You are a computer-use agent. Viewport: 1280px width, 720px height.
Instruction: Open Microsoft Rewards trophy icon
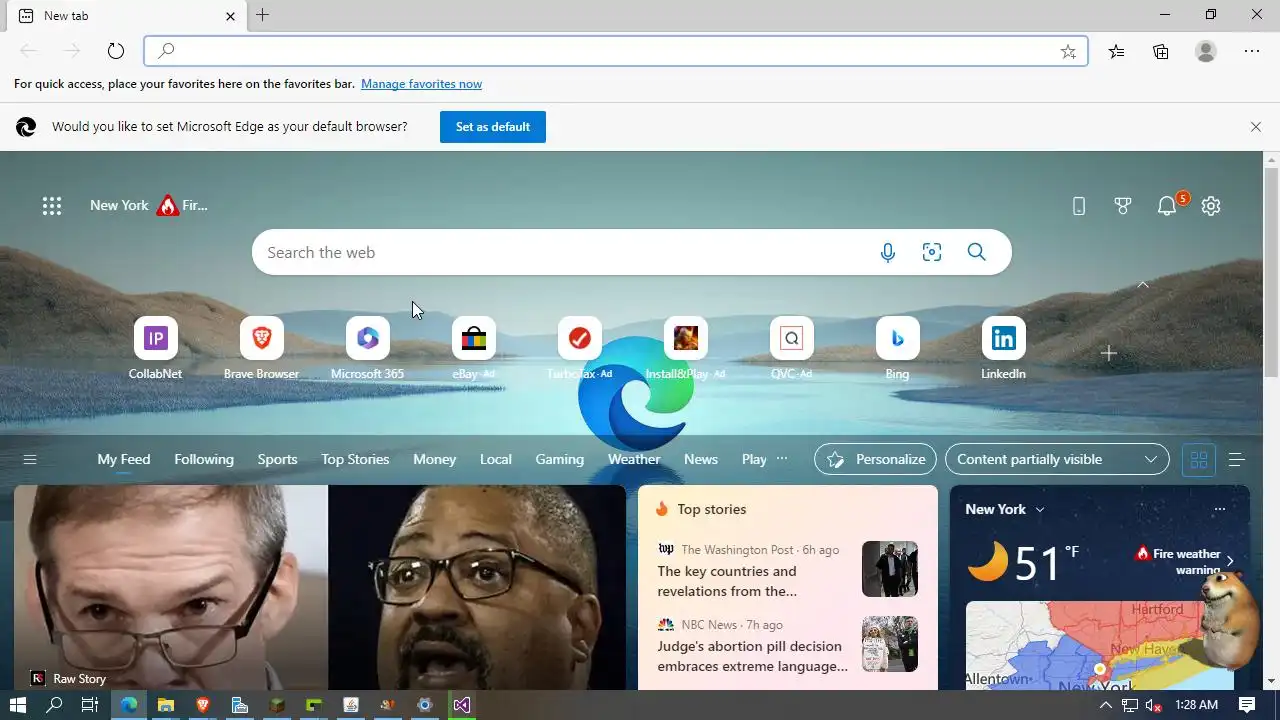[x=1123, y=206]
